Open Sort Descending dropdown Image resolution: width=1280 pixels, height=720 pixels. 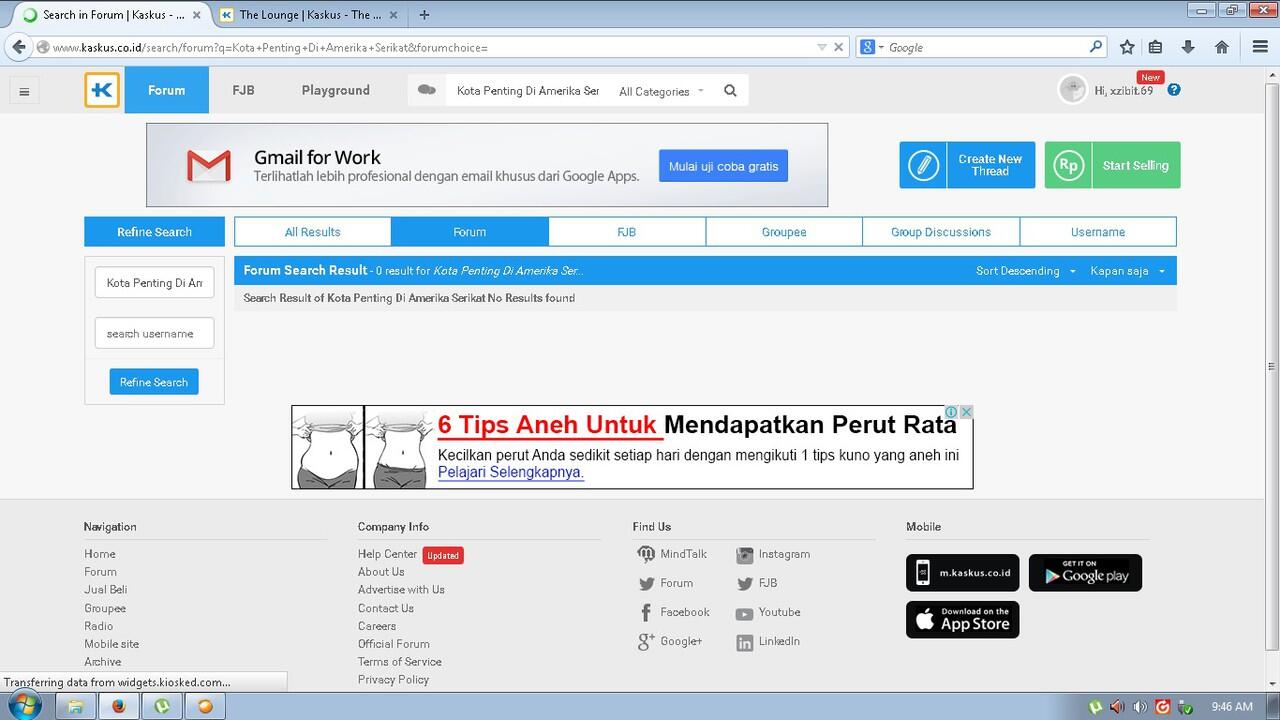point(1026,271)
